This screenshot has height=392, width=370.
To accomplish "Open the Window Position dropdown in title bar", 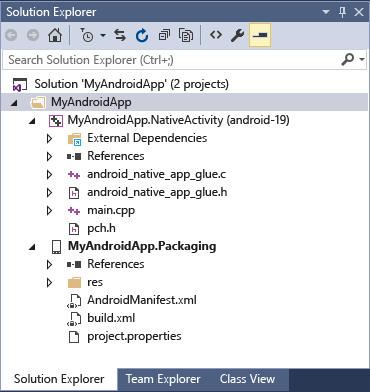I will point(326,12).
